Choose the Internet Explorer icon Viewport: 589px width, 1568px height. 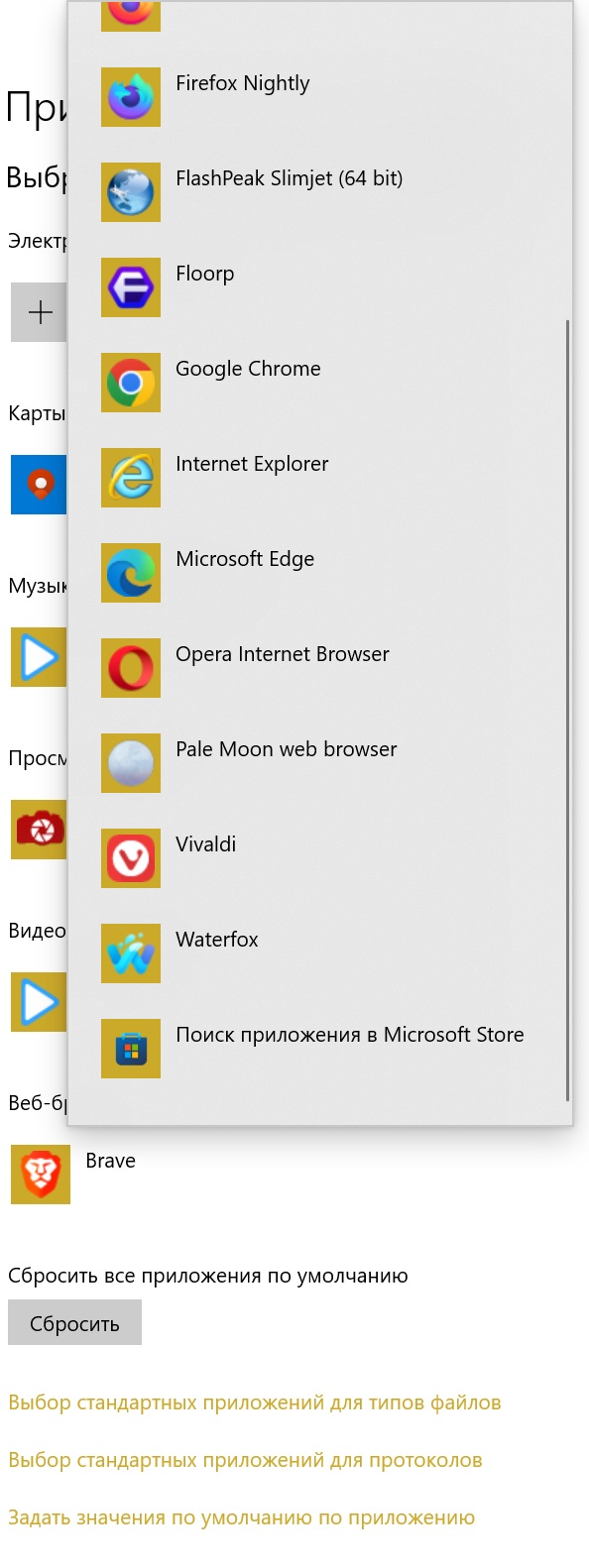pos(131,478)
